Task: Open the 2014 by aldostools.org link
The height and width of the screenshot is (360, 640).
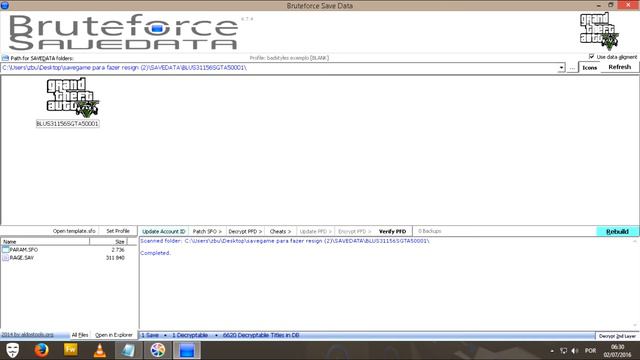Action: [x=27, y=335]
